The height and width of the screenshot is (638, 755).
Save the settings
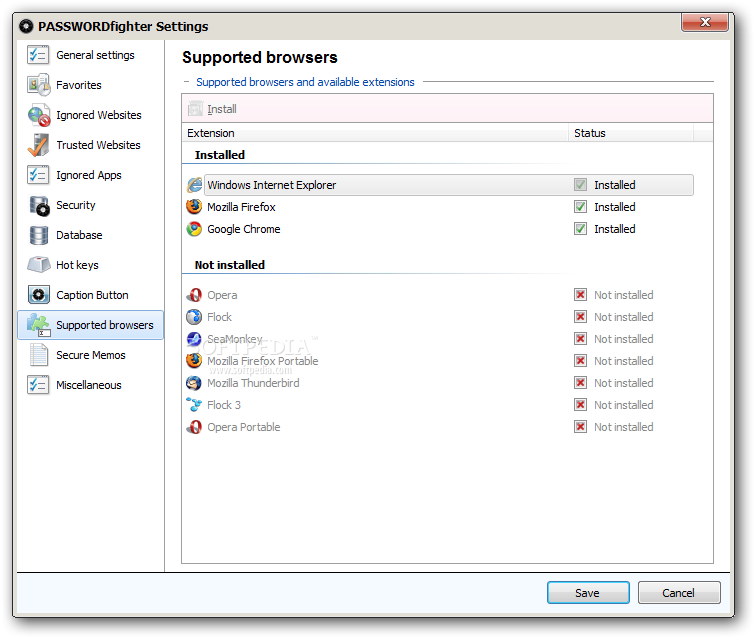[588, 592]
